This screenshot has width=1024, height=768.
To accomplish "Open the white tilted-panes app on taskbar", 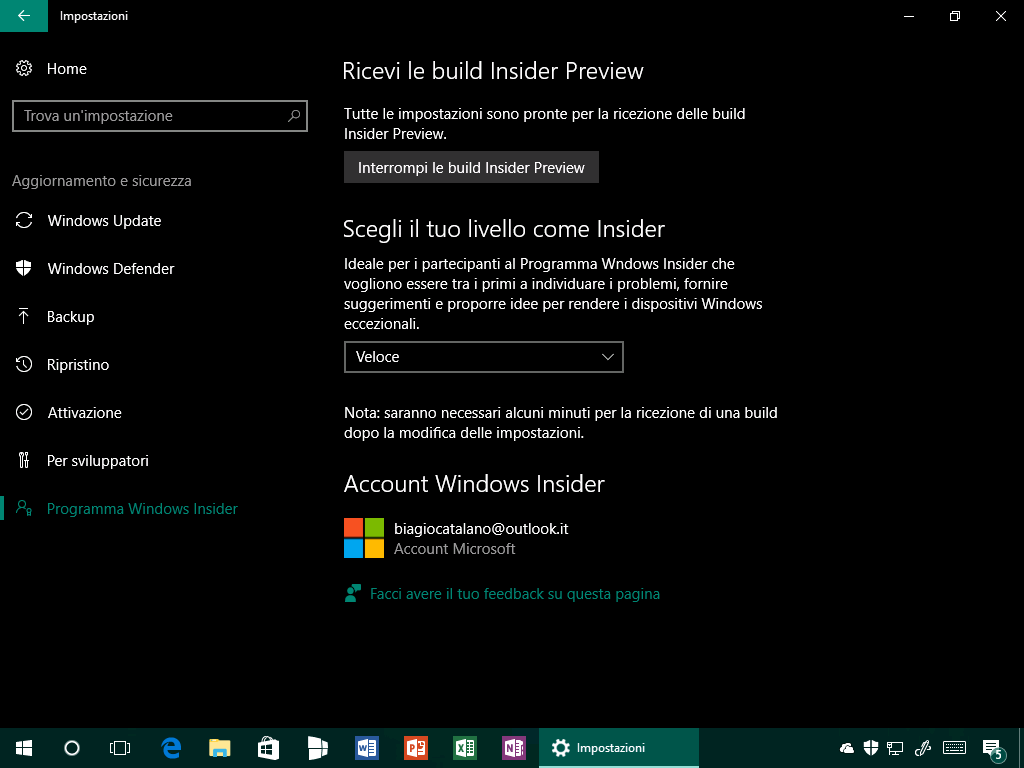I will coord(317,748).
